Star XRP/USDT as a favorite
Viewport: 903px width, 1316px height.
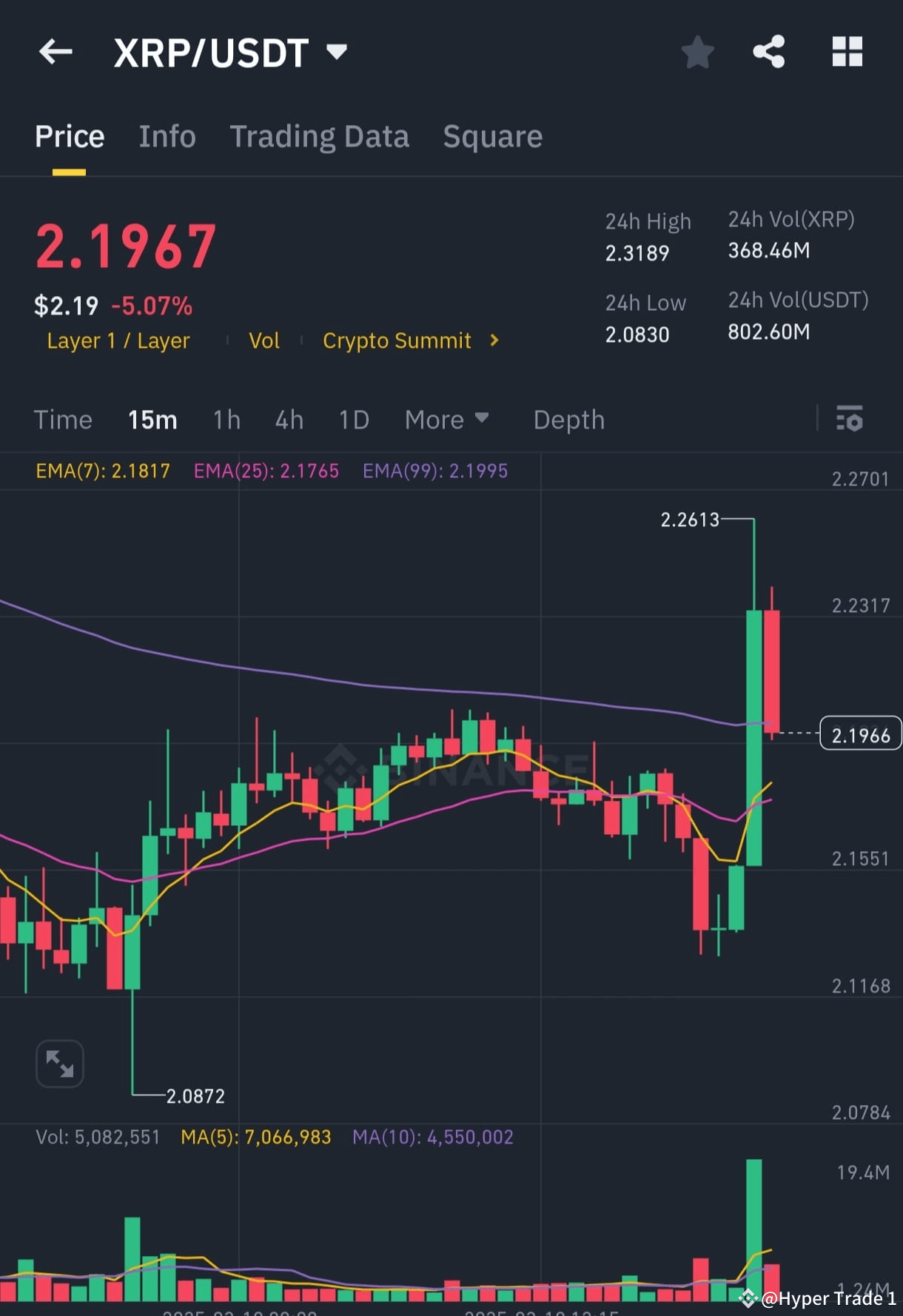click(696, 52)
